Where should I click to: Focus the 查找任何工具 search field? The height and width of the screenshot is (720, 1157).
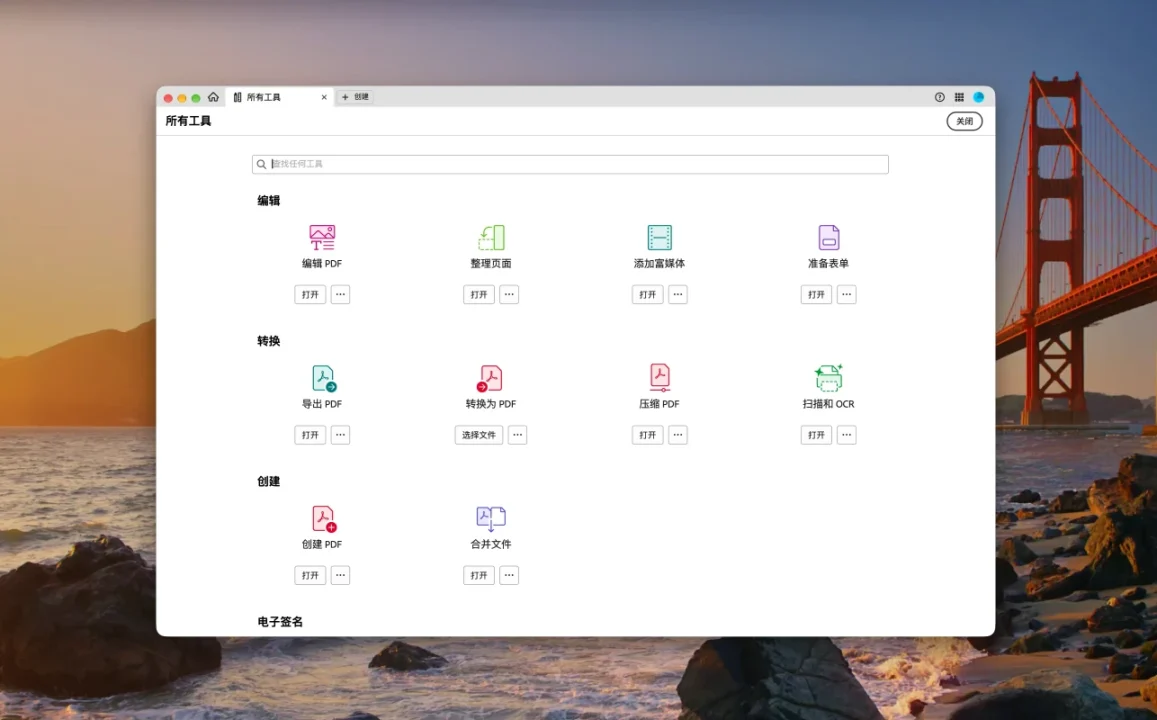coord(570,165)
